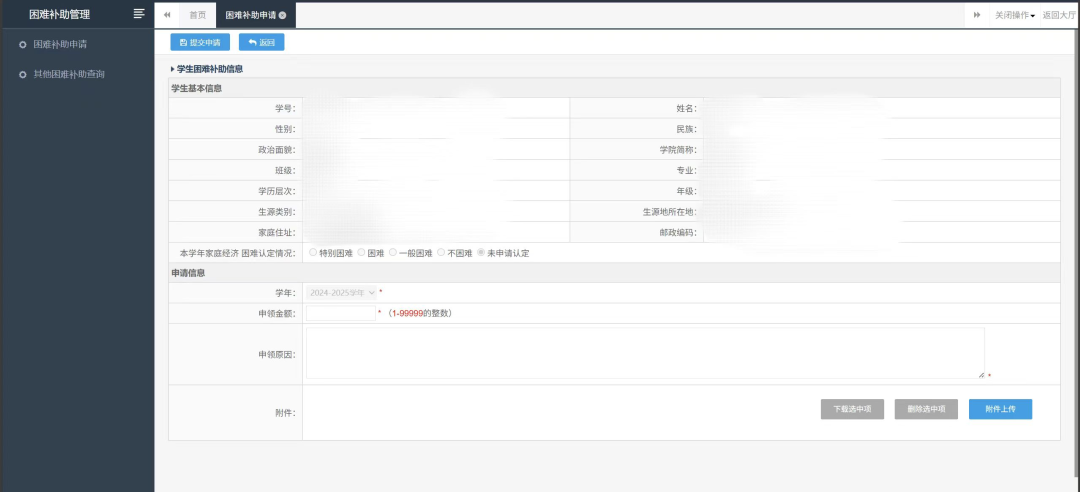Viewport: 1080px width, 492px height.
Task: Click the left double-arrow tab scroll icon
Action: coord(167,14)
